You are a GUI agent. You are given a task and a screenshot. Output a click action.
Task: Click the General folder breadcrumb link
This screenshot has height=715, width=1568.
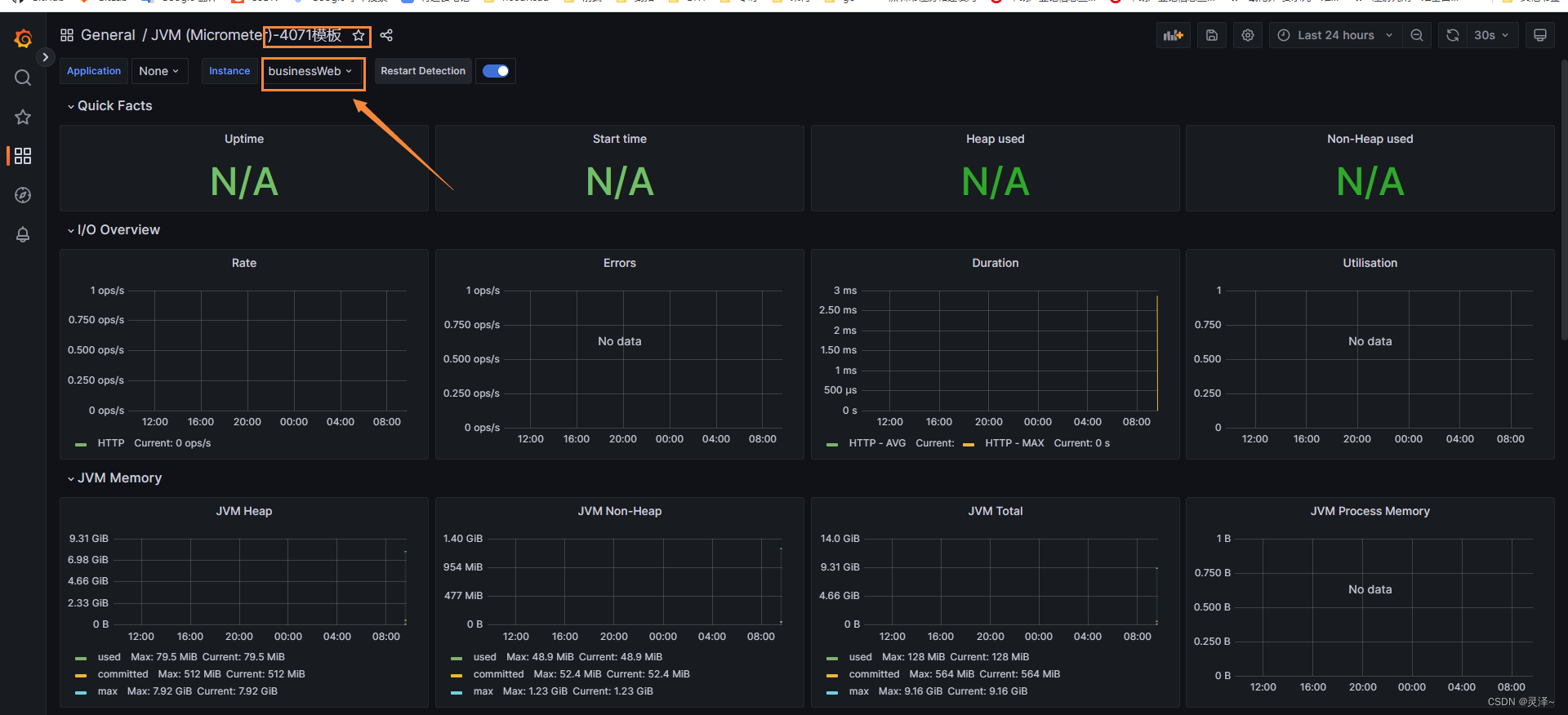(108, 35)
